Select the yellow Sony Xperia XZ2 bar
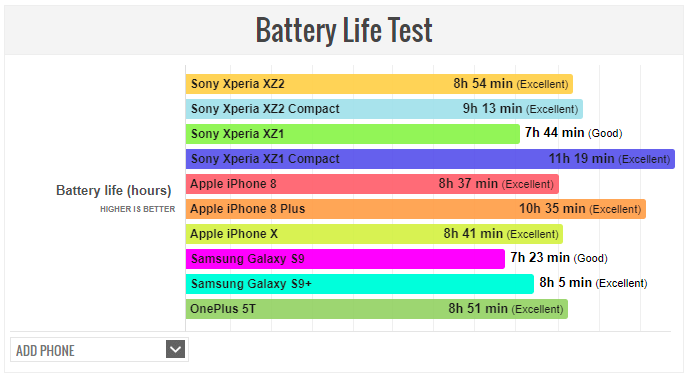 [x=379, y=84]
